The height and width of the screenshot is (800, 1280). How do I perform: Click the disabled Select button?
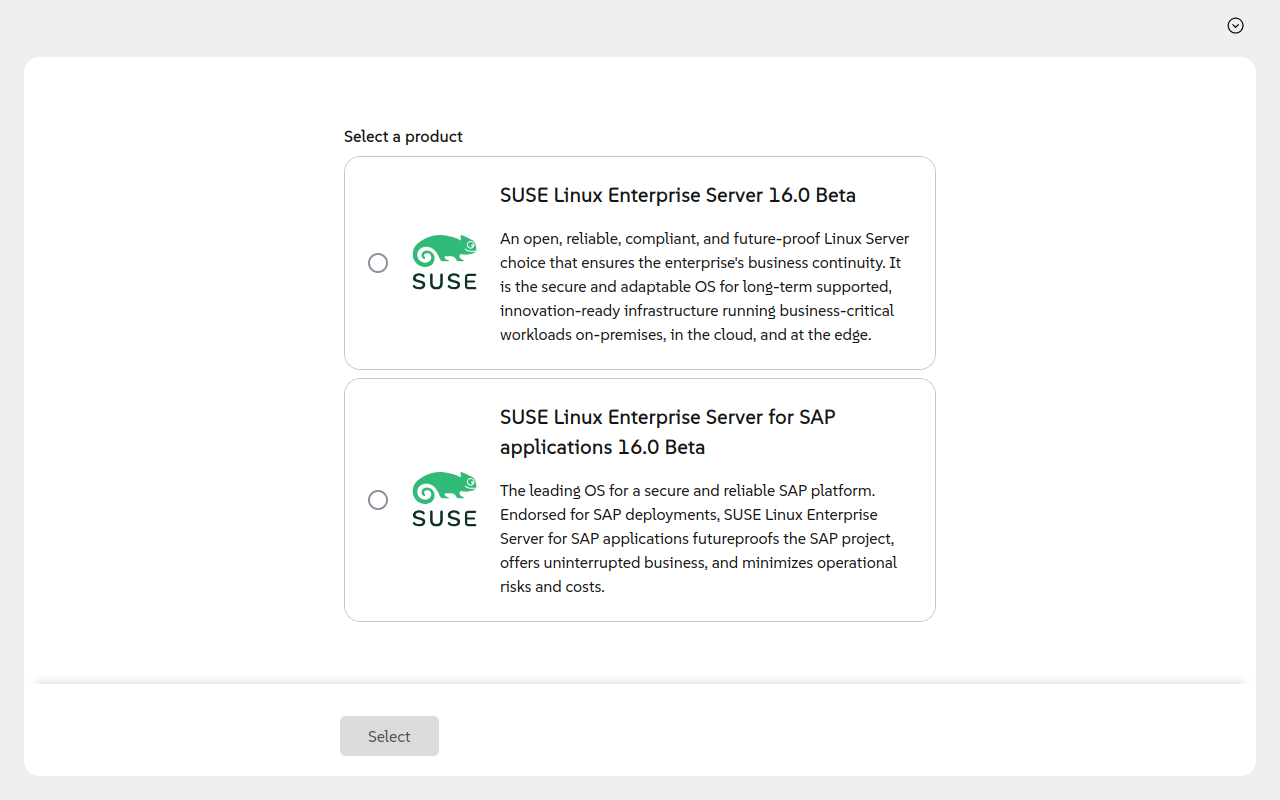coord(389,736)
